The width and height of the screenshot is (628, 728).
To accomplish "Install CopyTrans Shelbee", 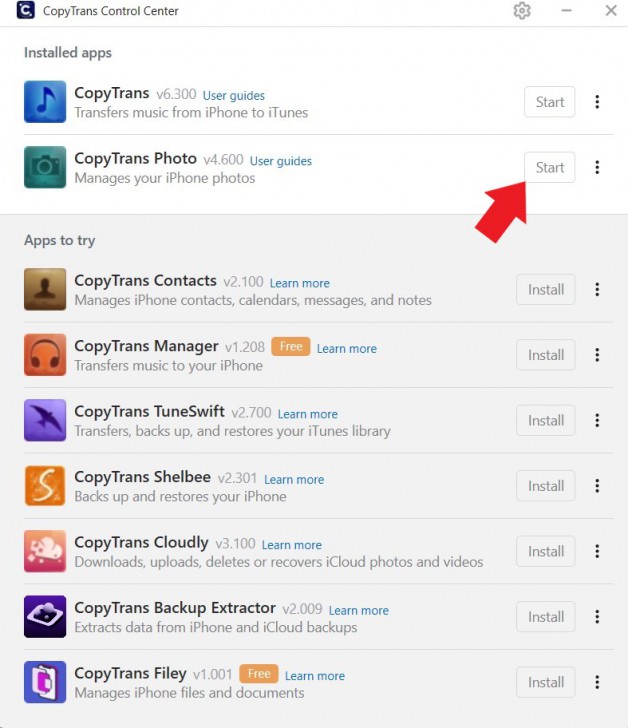I will tap(546, 486).
